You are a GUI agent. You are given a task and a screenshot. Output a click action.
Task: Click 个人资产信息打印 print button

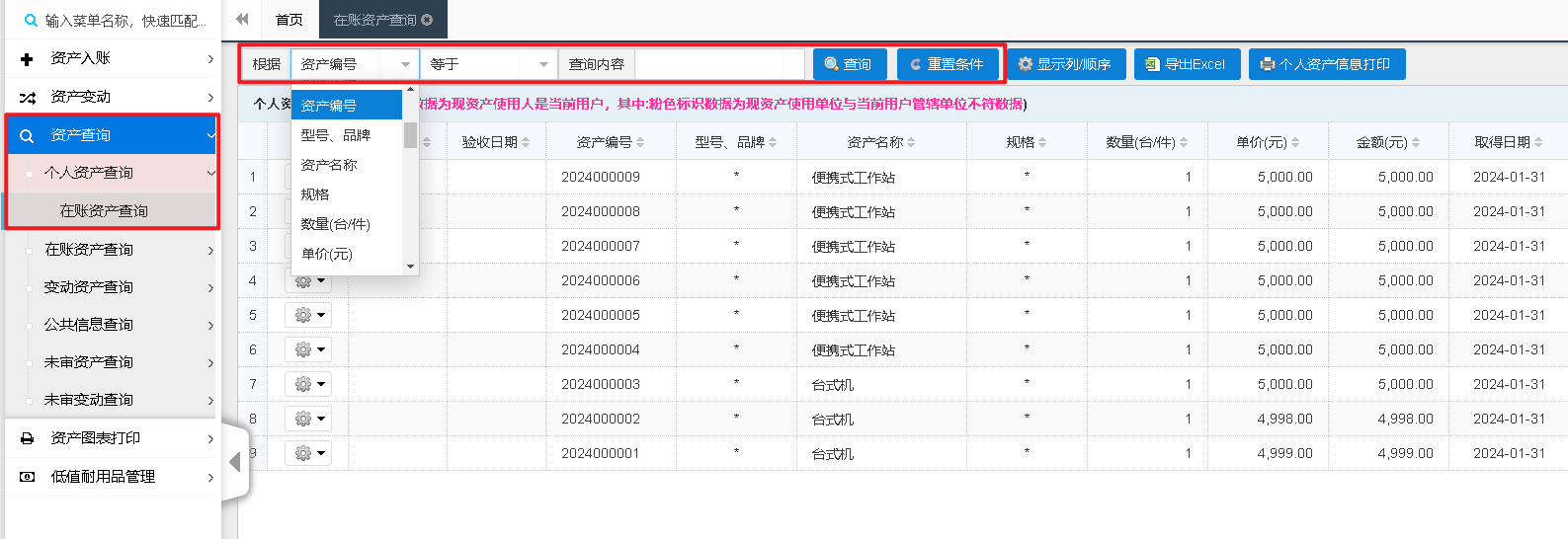coord(1326,64)
